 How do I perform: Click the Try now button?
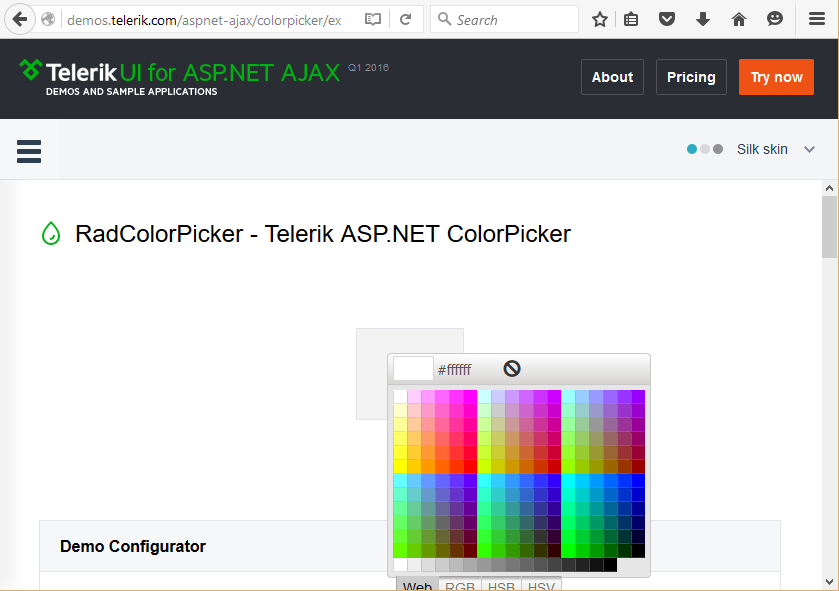(x=776, y=77)
